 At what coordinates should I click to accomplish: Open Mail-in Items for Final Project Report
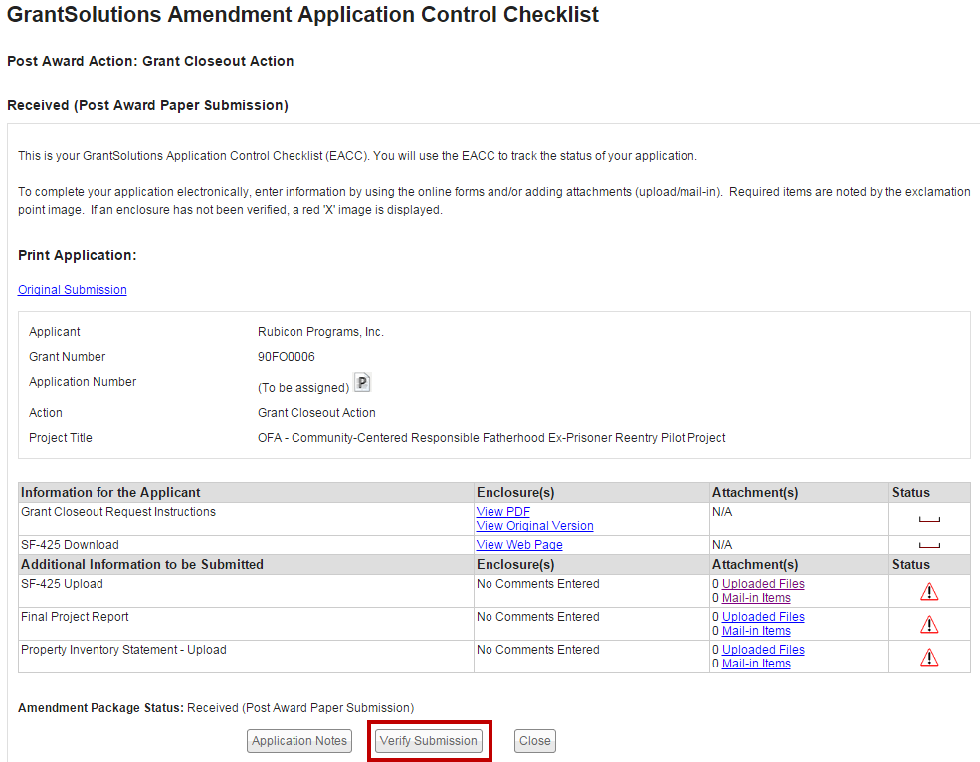[x=756, y=631]
